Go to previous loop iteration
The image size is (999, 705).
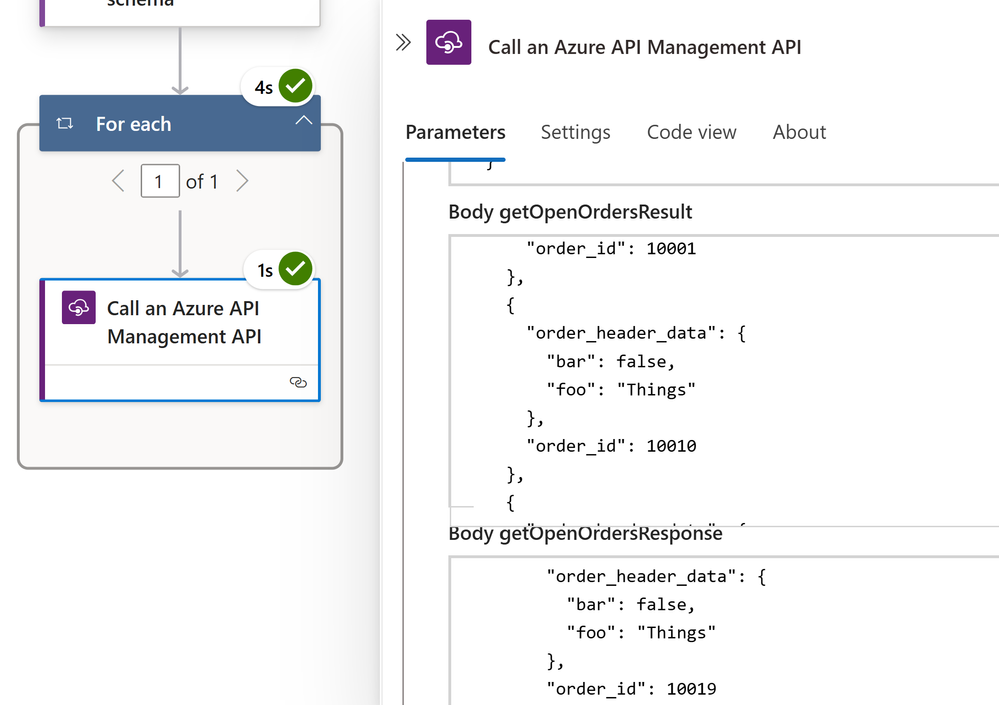(x=118, y=182)
